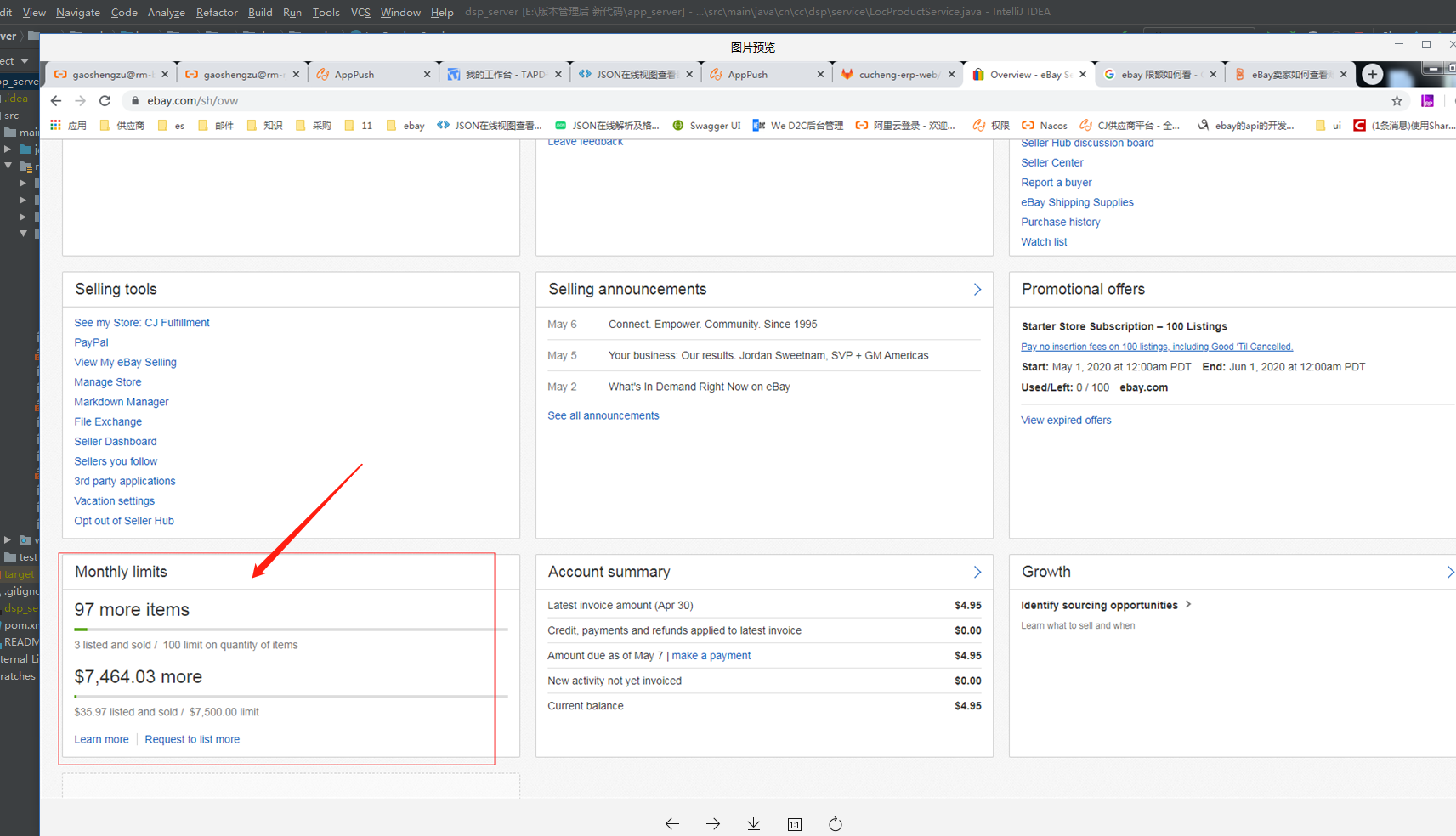Go back to the previous browser page
The width and height of the screenshot is (1456, 836).
tap(56, 100)
